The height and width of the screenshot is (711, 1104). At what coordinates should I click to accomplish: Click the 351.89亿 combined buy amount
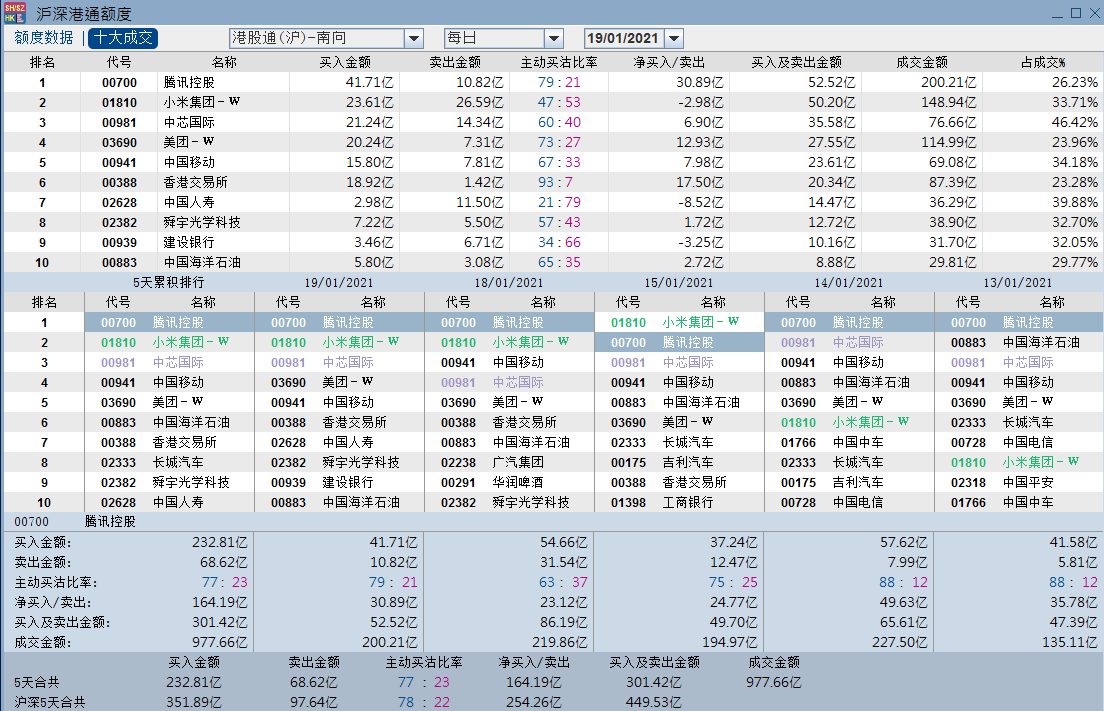coord(194,703)
